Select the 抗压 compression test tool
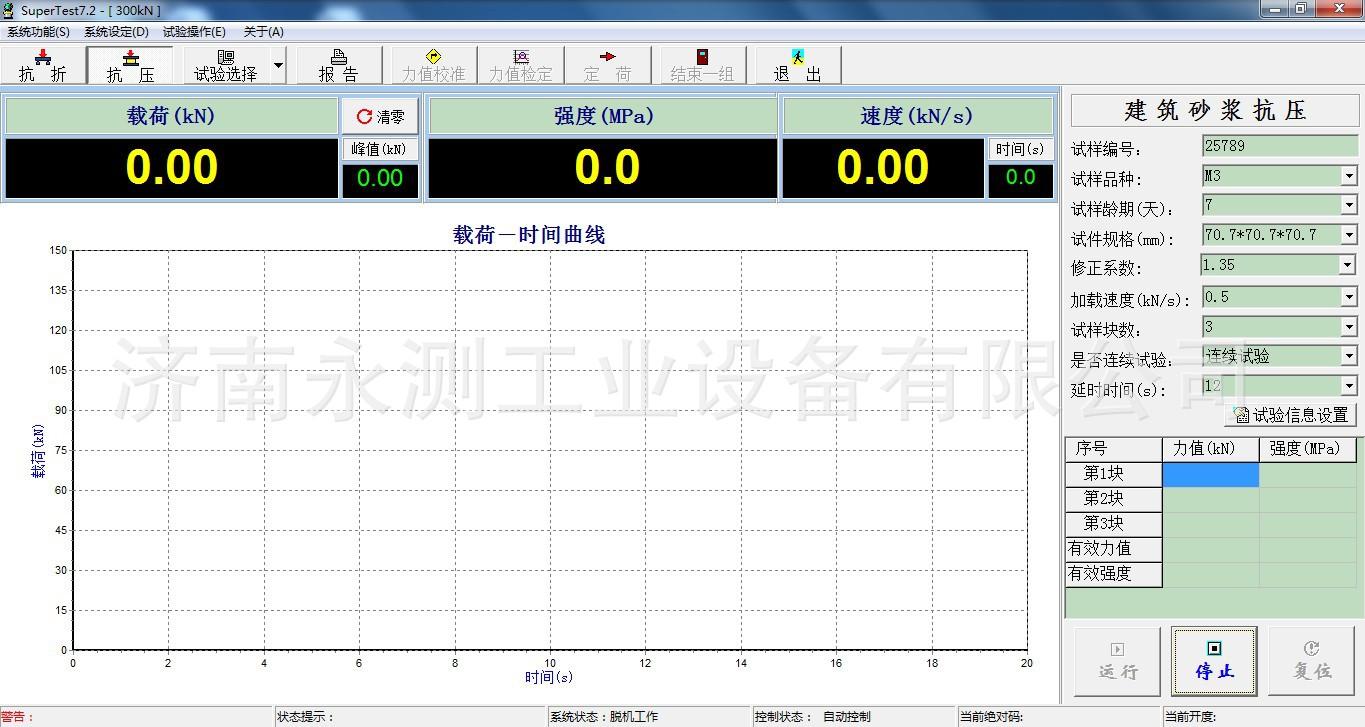 (x=130, y=65)
